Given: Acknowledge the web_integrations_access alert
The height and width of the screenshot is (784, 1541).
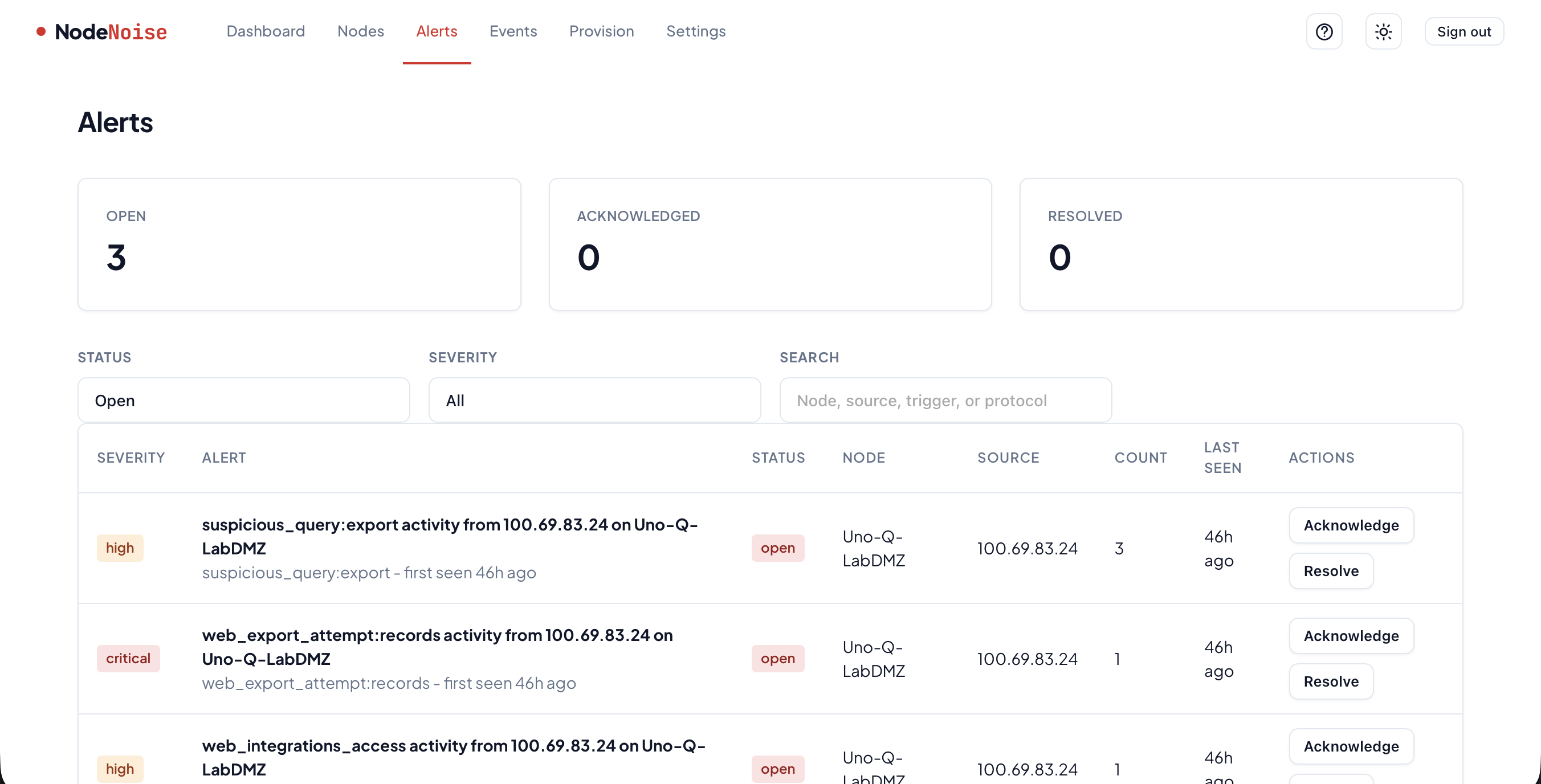Looking at the screenshot, I should tap(1351, 746).
